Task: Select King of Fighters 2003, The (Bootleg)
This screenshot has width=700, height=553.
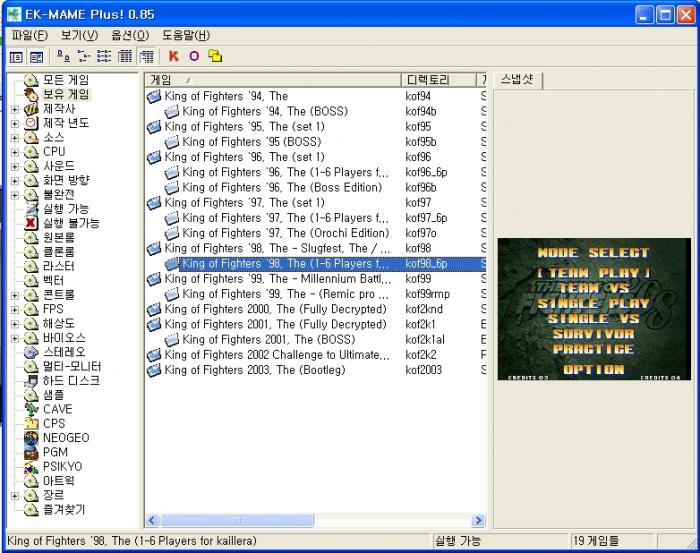Action: pyautogui.click(x=255, y=370)
